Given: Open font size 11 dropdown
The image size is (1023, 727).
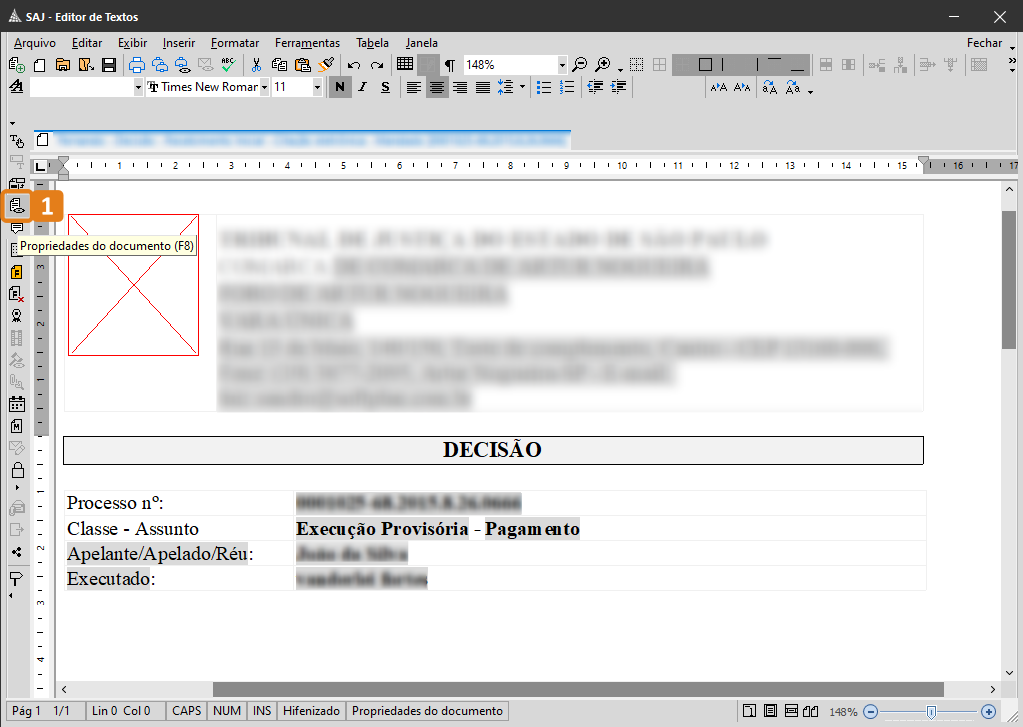Looking at the screenshot, I should (x=317, y=87).
